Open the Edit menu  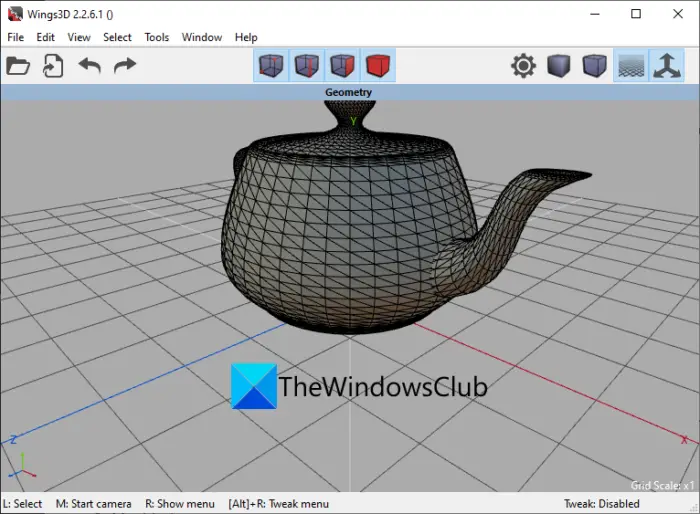(x=46, y=37)
